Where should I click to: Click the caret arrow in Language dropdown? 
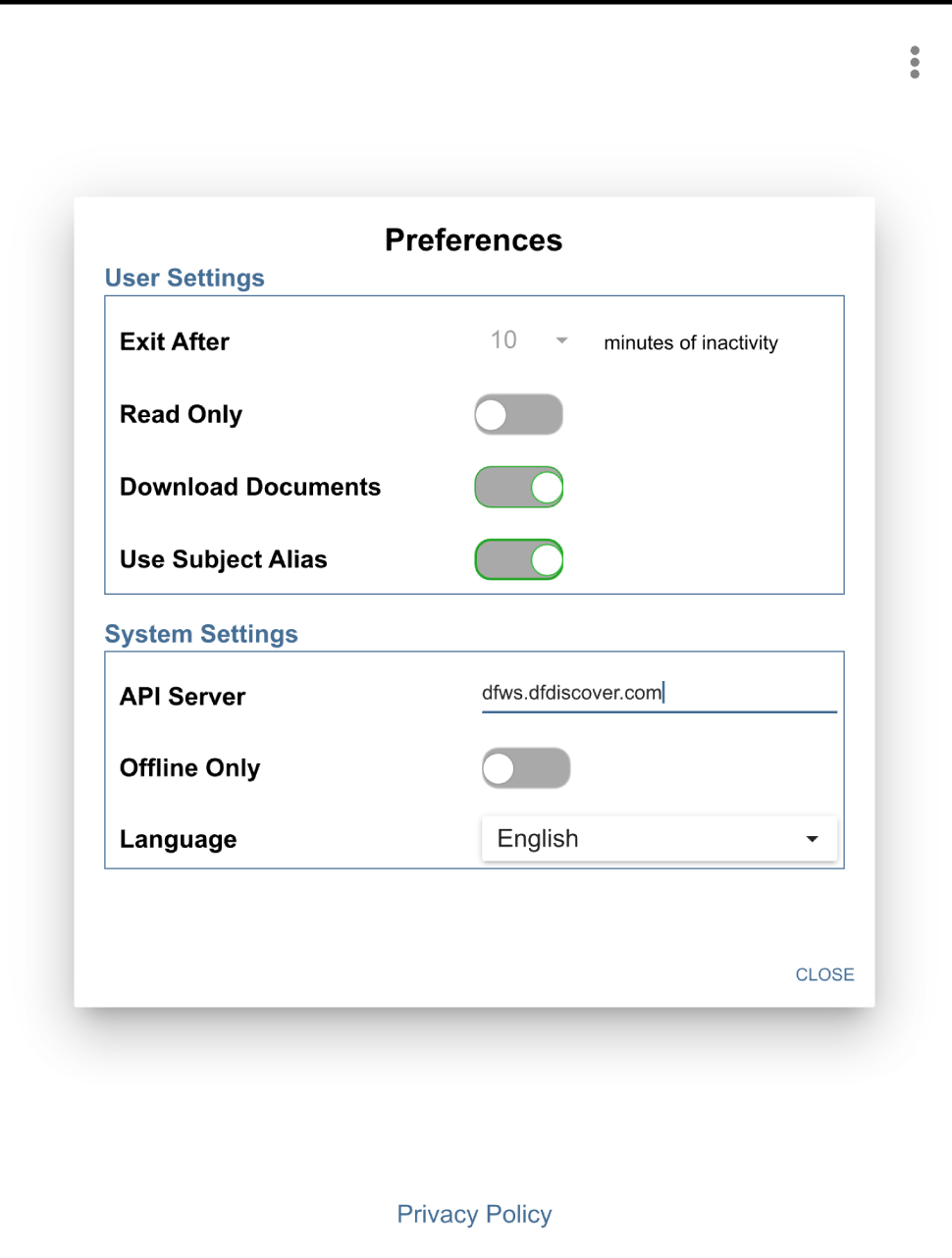(x=812, y=839)
